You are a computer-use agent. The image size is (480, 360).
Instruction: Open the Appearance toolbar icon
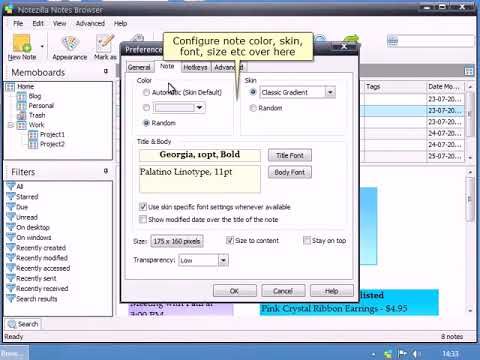[70, 48]
